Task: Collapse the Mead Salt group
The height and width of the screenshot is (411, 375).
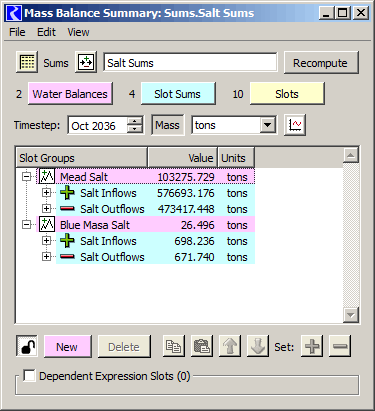Action: tap(26, 177)
